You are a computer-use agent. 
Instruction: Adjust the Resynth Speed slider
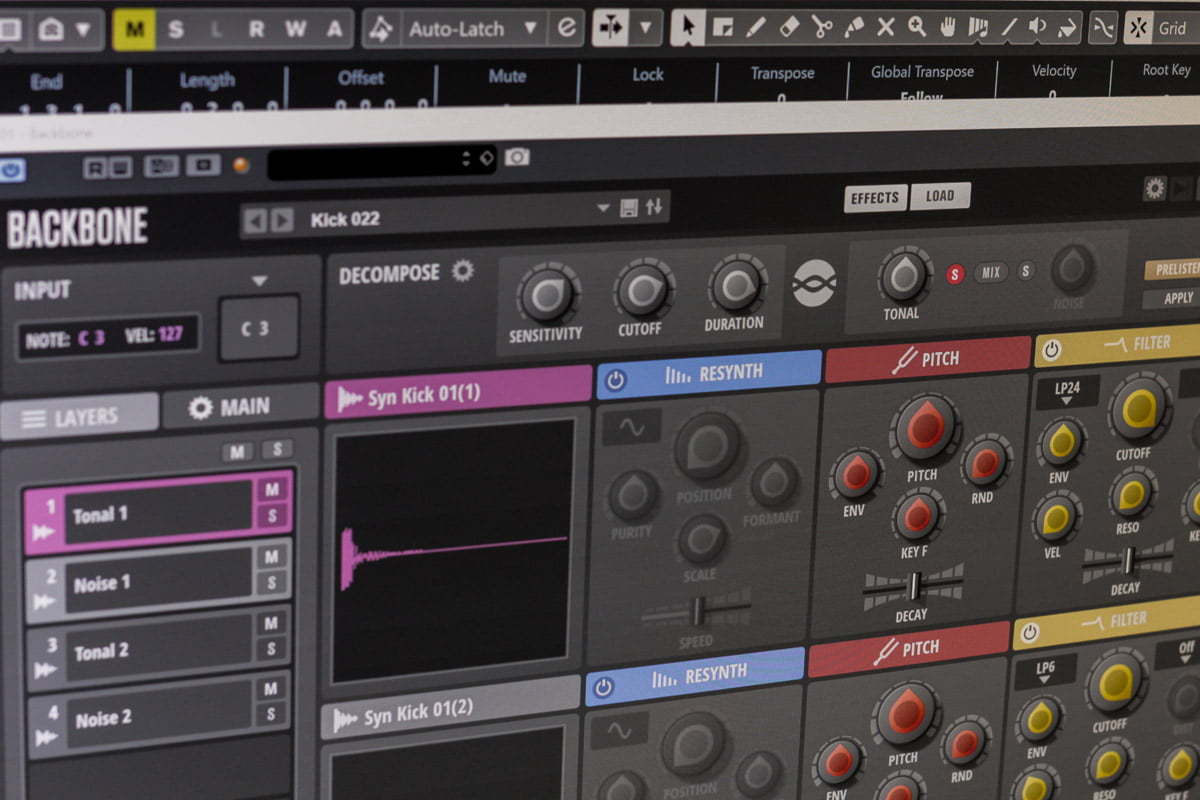[697, 609]
